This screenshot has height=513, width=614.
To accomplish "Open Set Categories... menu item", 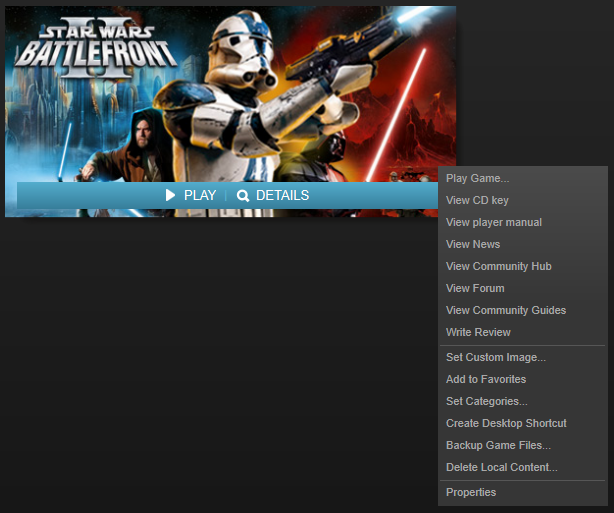I will (x=523, y=401).
